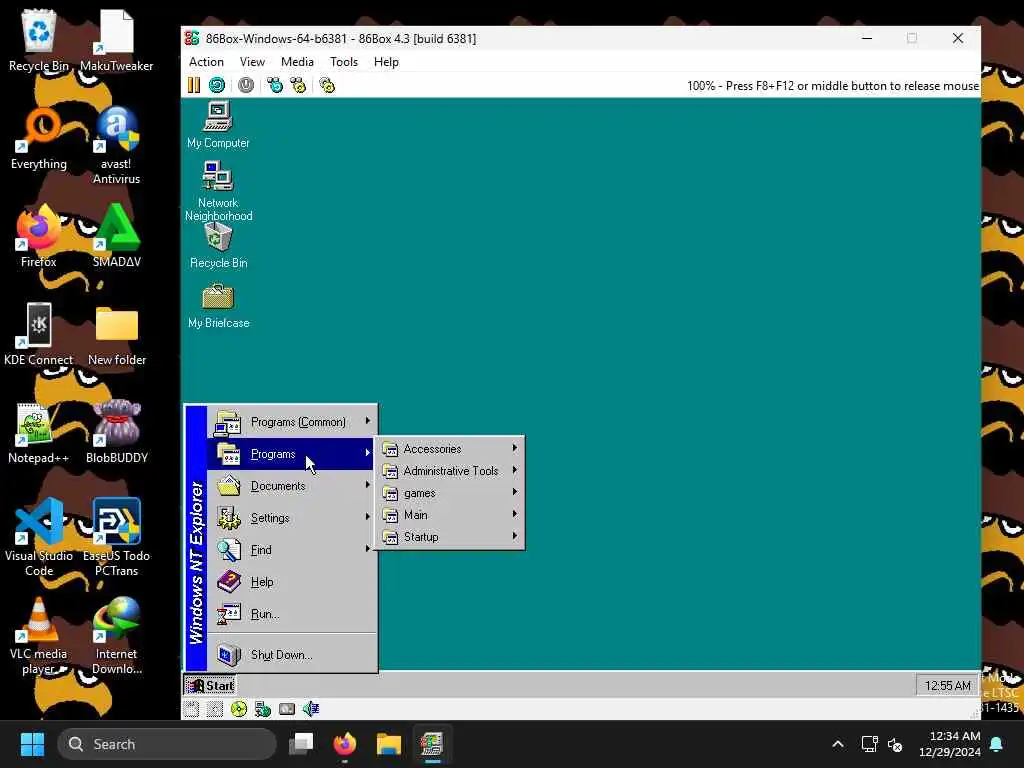Open 86Box settings via the gear toolbar icon

[327, 85]
